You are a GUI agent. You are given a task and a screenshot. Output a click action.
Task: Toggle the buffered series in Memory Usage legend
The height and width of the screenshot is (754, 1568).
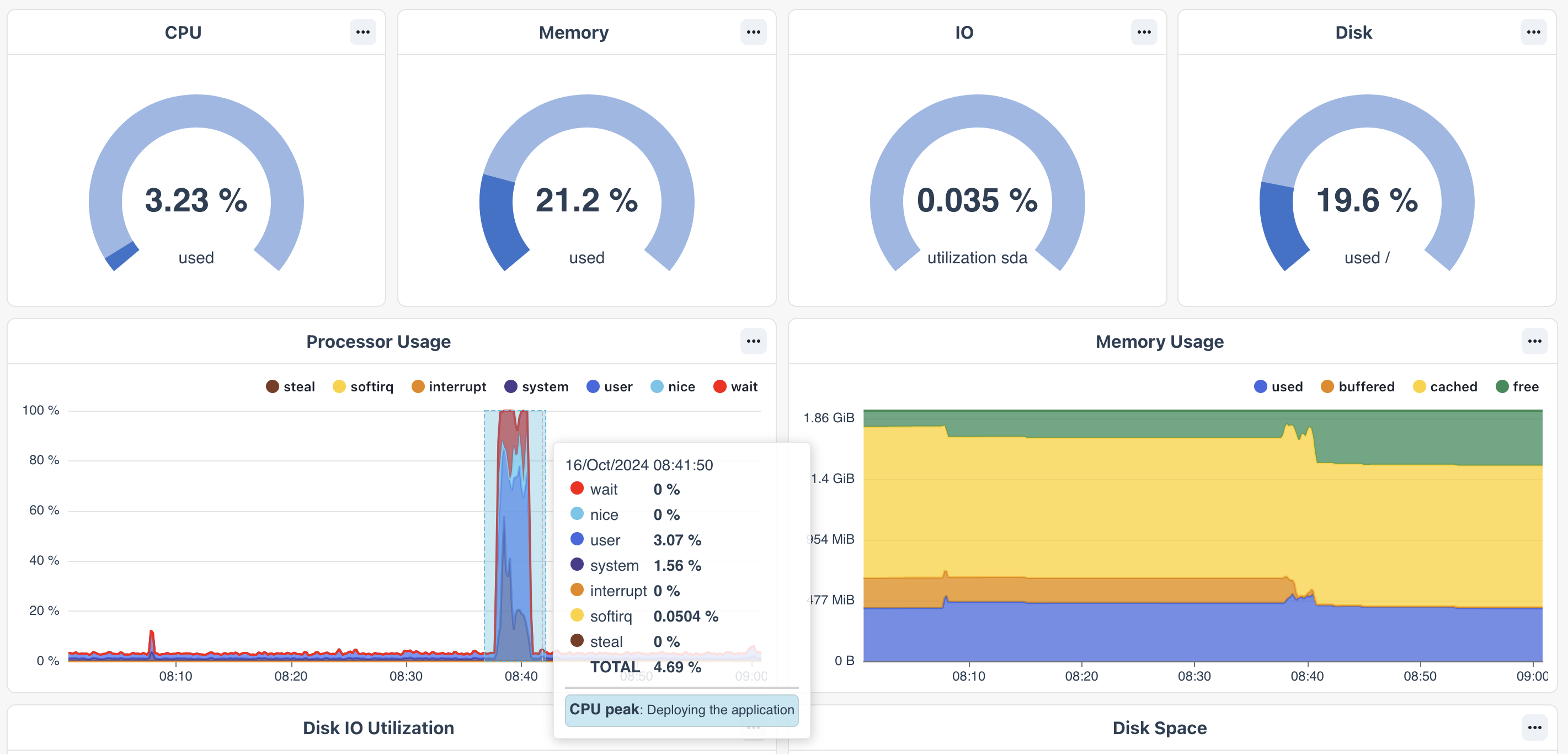point(1357,387)
